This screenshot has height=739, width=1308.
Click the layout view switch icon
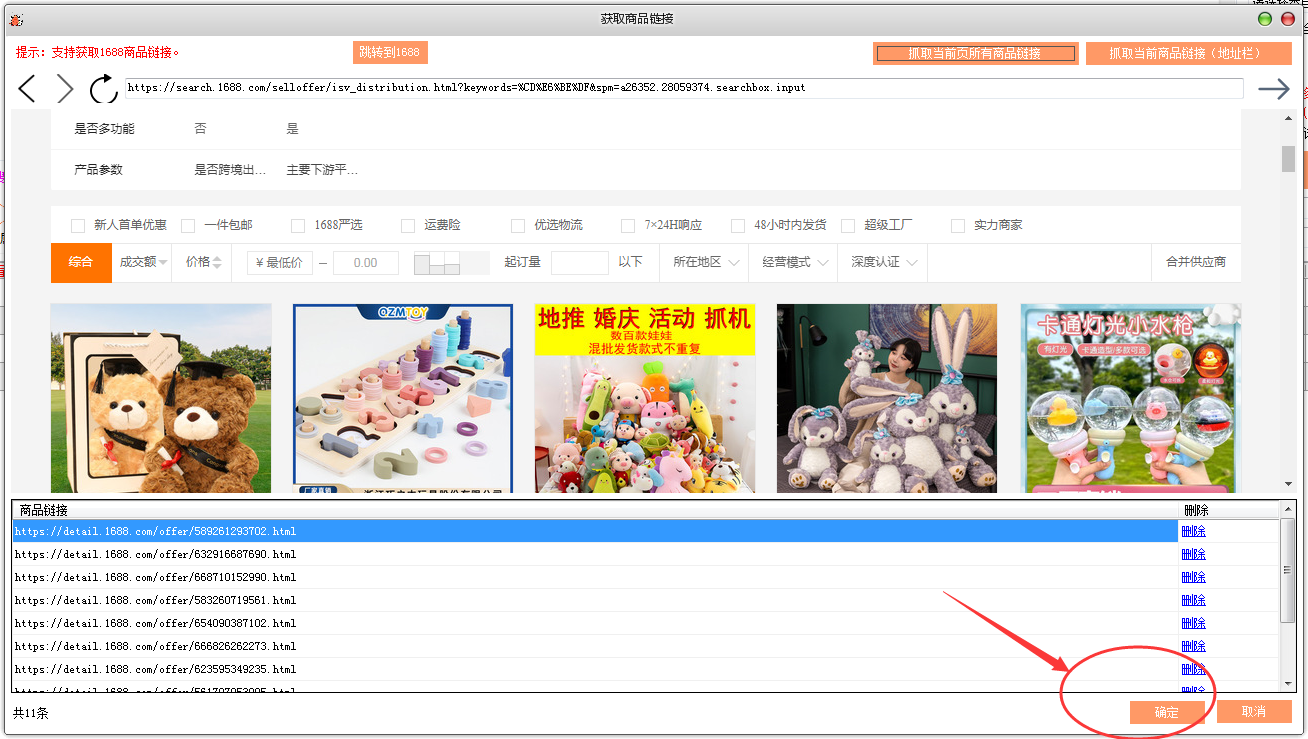coord(437,263)
